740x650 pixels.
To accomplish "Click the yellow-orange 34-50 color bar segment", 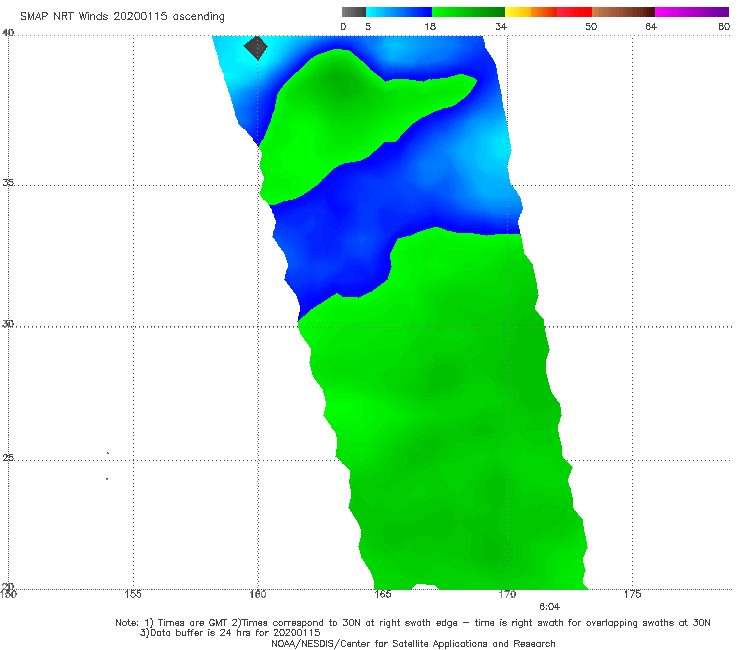I will [548, 12].
